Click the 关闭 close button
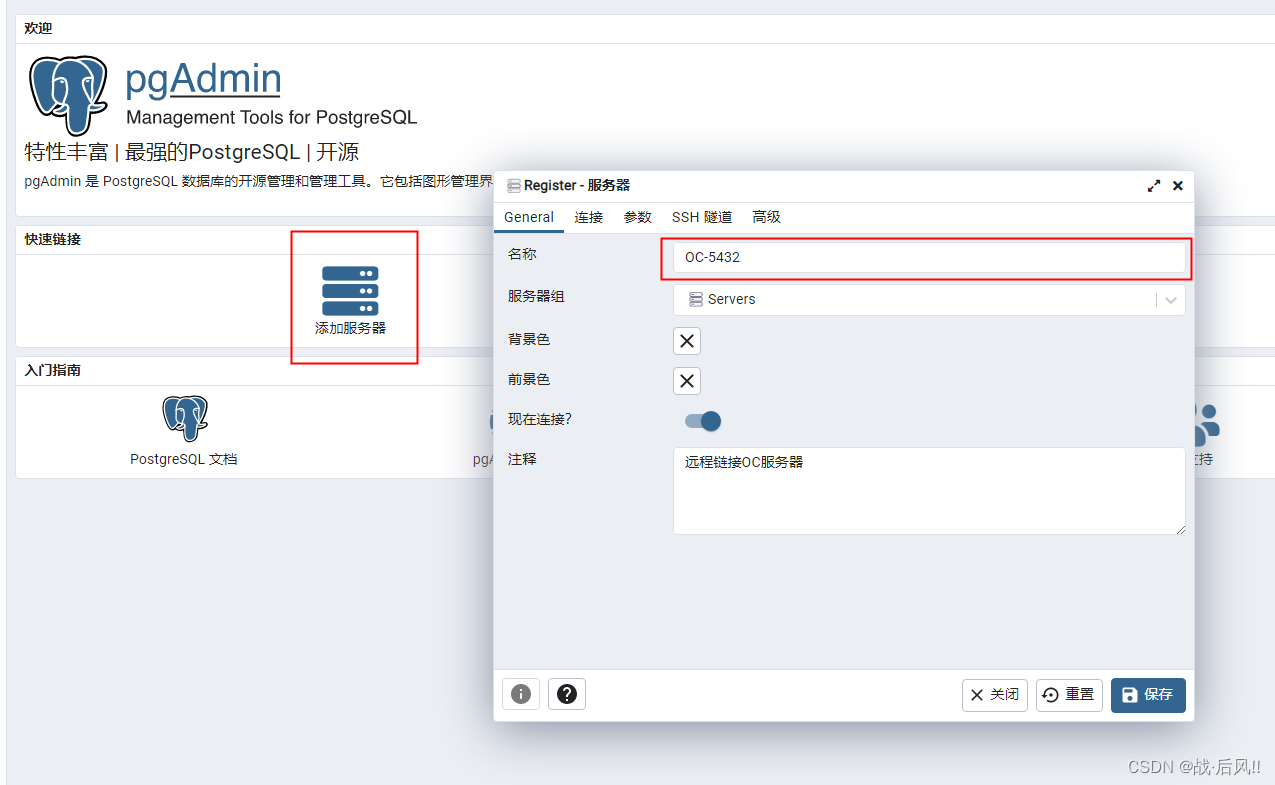The width and height of the screenshot is (1275, 785). (x=995, y=695)
